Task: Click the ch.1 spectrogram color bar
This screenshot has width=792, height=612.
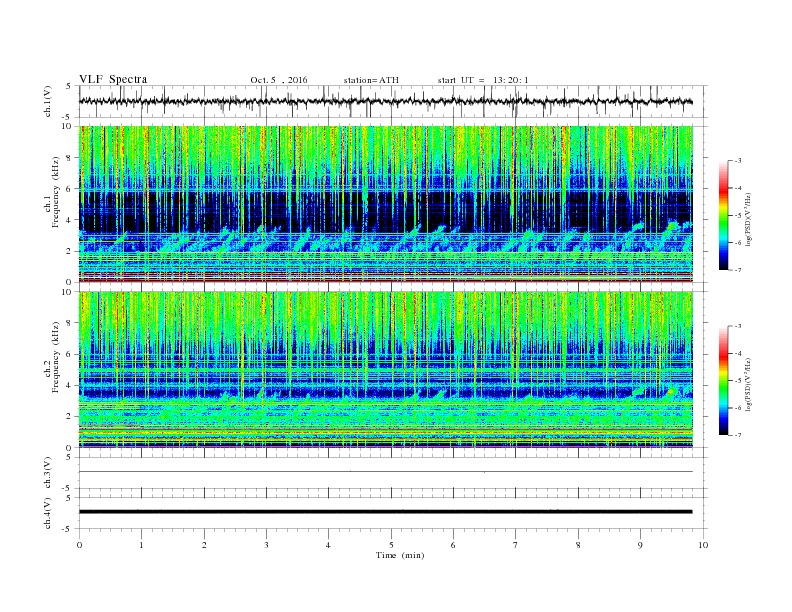Action: (723, 216)
